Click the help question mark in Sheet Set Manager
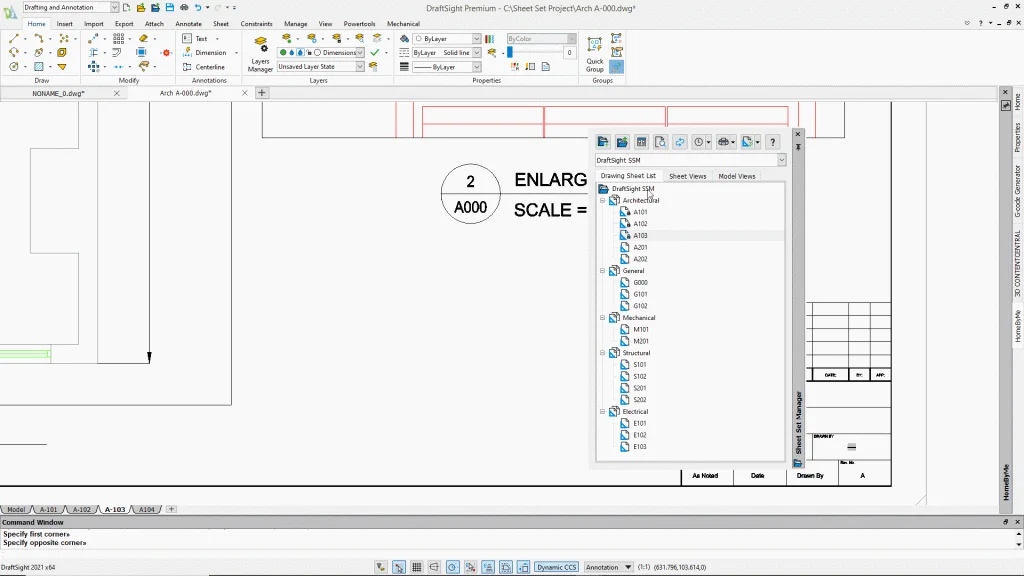 pos(772,142)
